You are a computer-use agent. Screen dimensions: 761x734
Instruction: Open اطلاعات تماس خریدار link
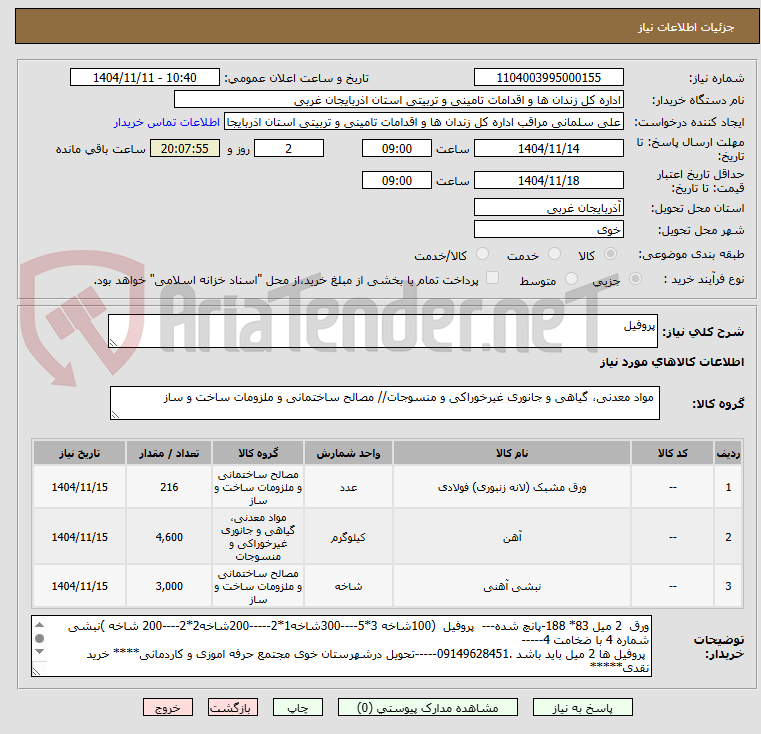(x=167, y=122)
